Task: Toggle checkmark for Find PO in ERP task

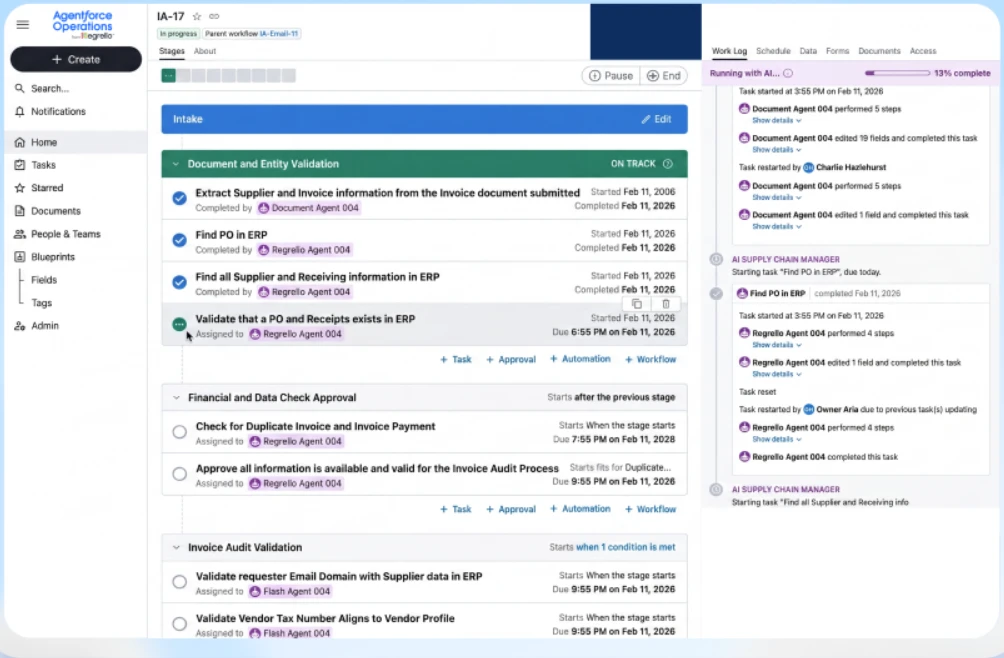Action: tap(179, 240)
